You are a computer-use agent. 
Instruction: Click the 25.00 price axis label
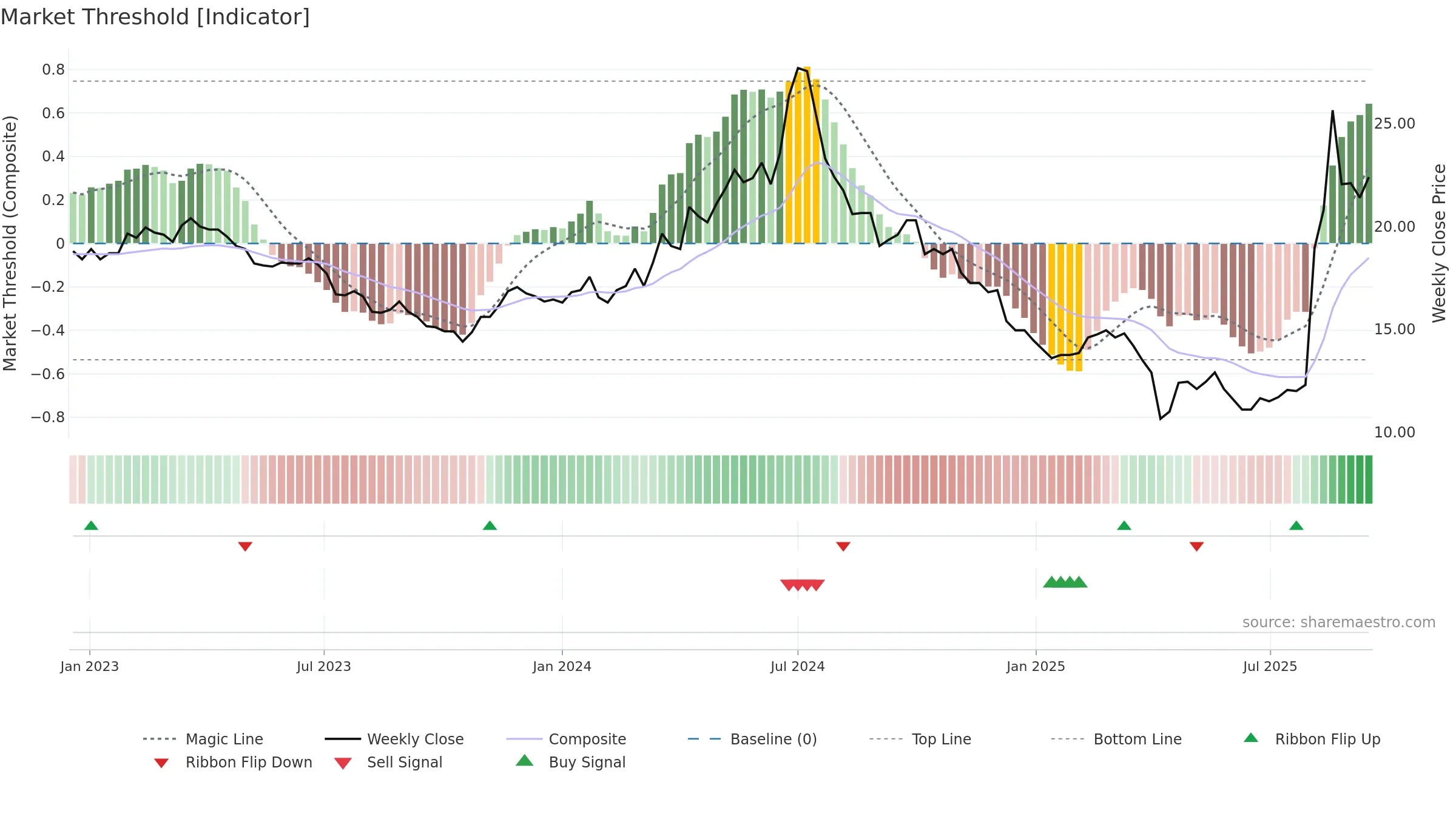click(x=1395, y=124)
